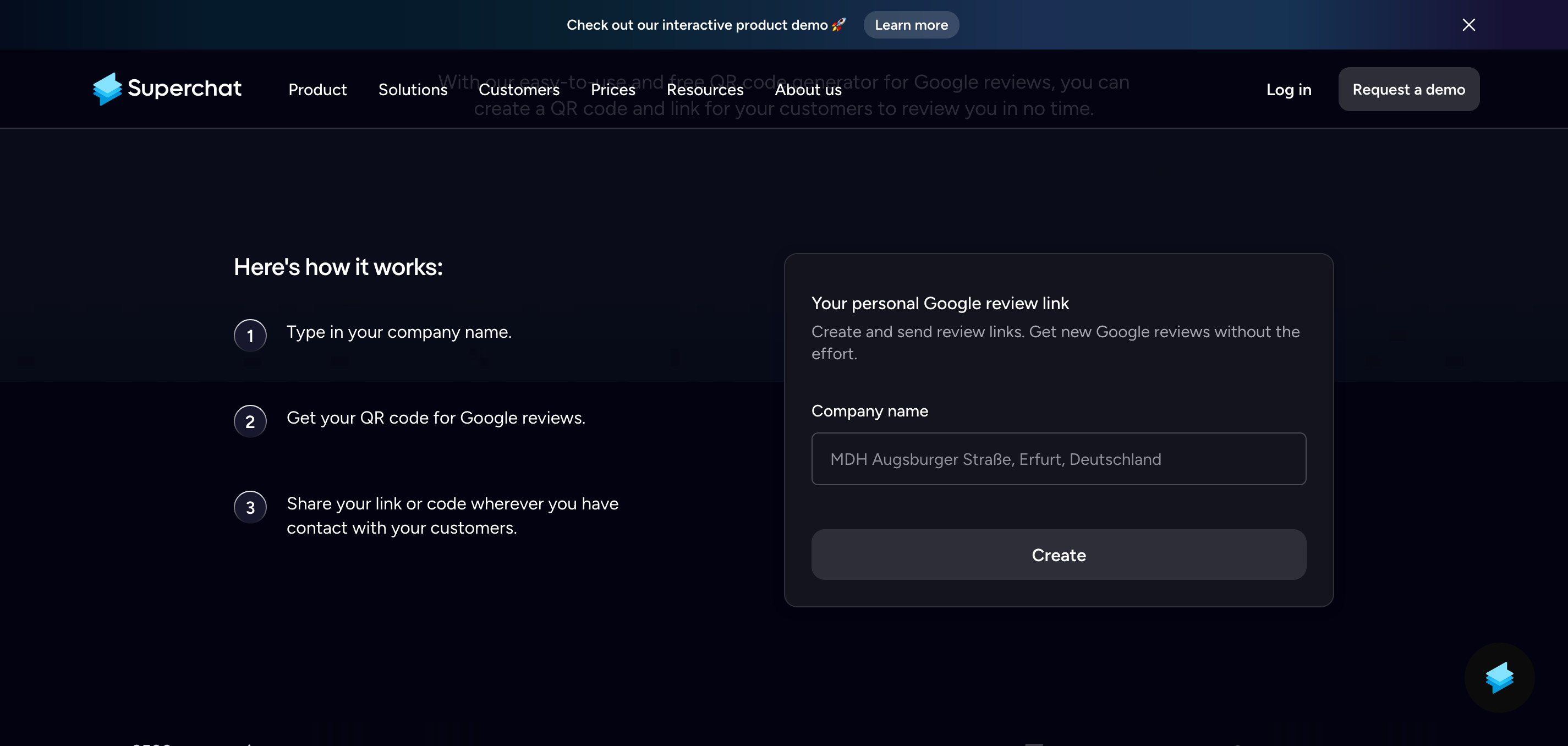Viewport: 1568px width, 746px height.
Task: Click 'Create and send review links' description
Action: (x=1055, y=343)
